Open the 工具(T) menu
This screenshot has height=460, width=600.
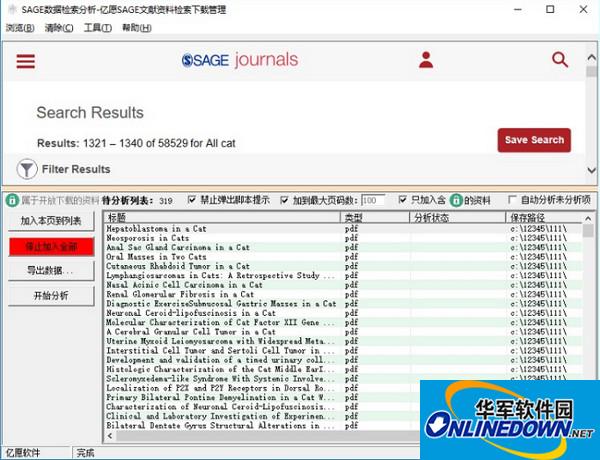point(97,27)
